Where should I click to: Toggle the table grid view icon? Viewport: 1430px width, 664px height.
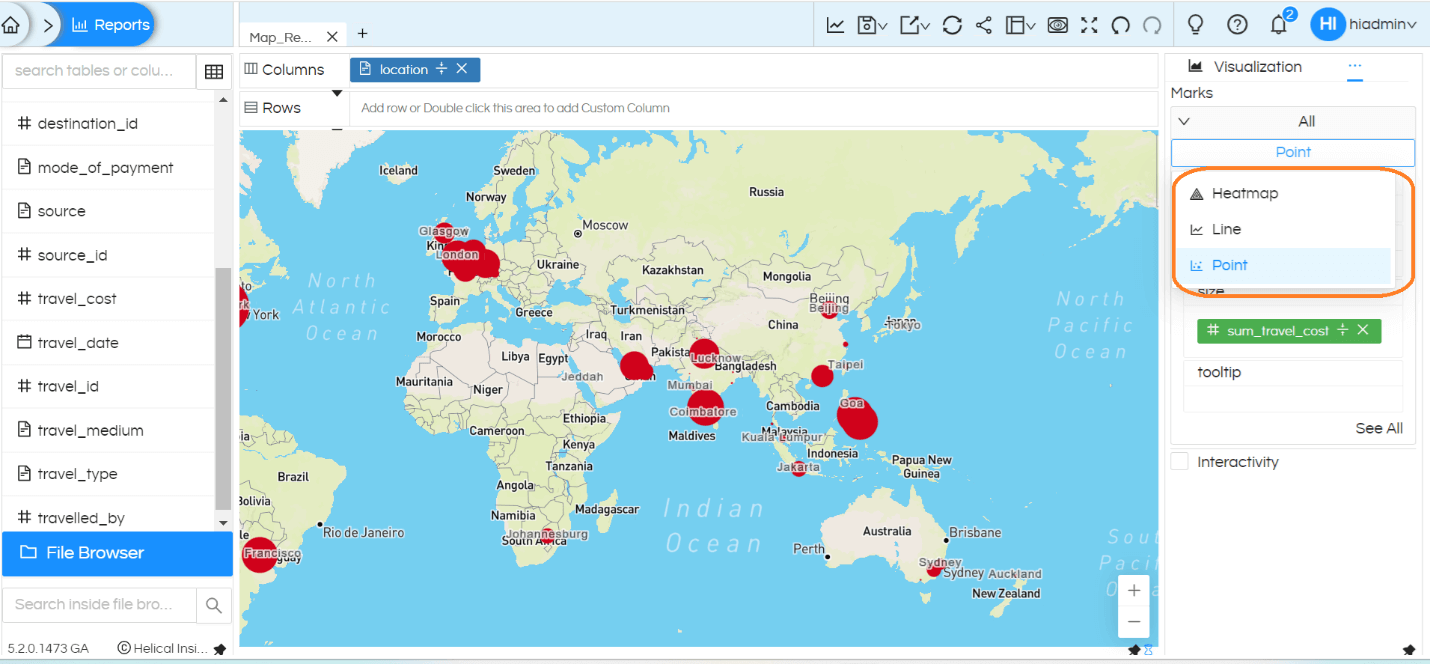pyautogui.click(x=213, y=72)
